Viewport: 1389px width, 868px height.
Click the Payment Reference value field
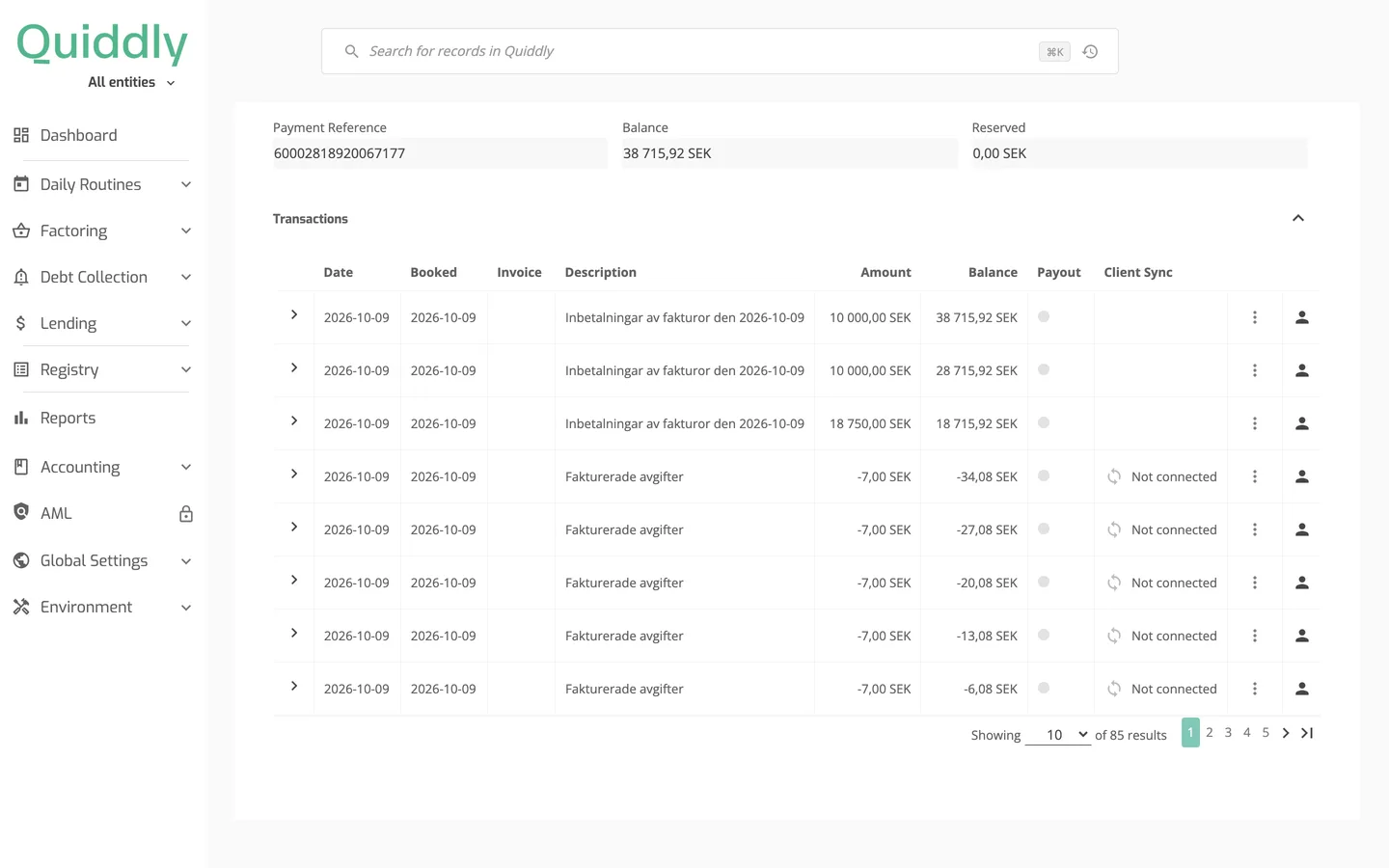click(x=440, y=153)
